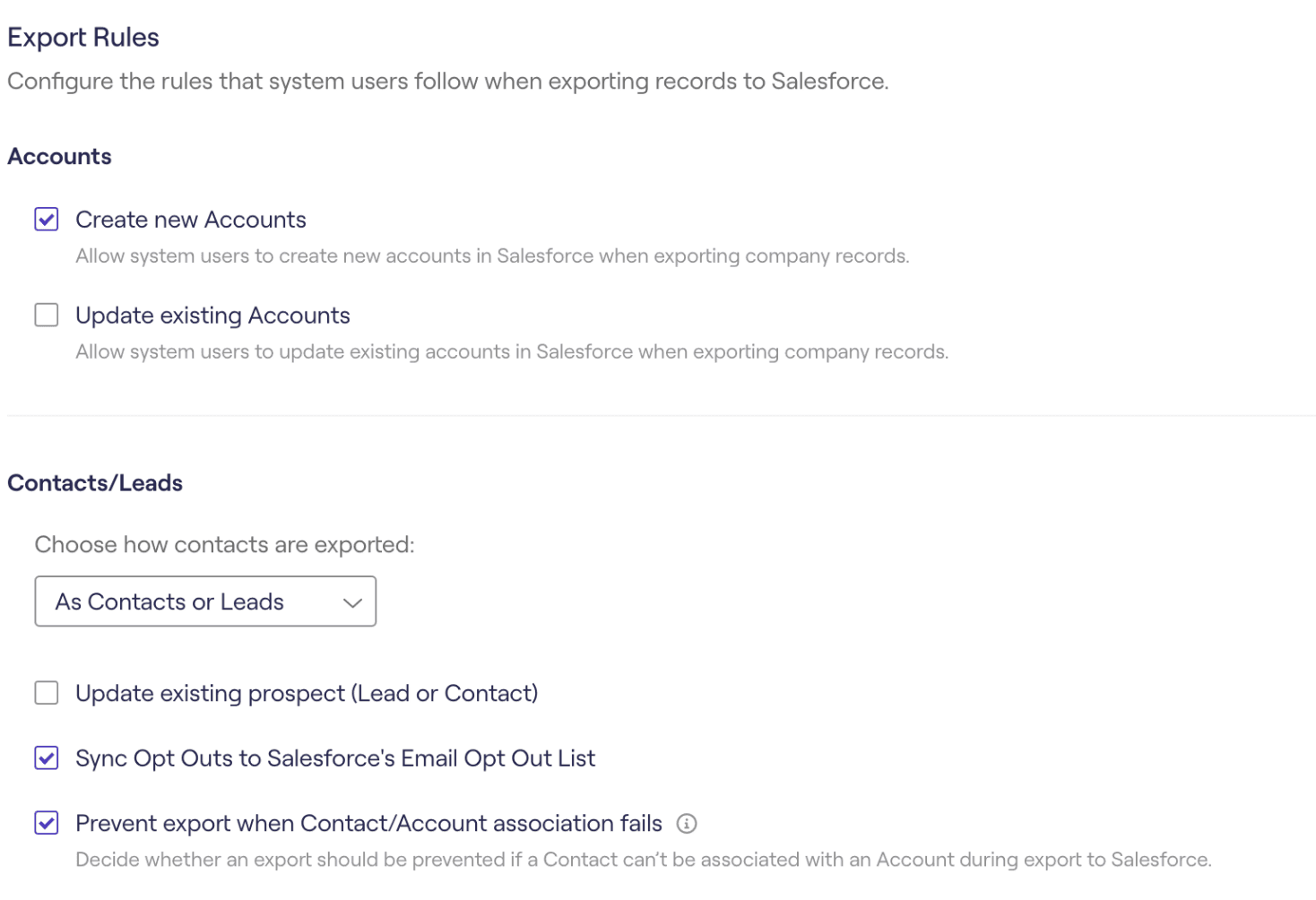The height and width of the screenshot is (900, 1316).
Task: Click the info icon beside Prevent export
Action: click(687, 824)
